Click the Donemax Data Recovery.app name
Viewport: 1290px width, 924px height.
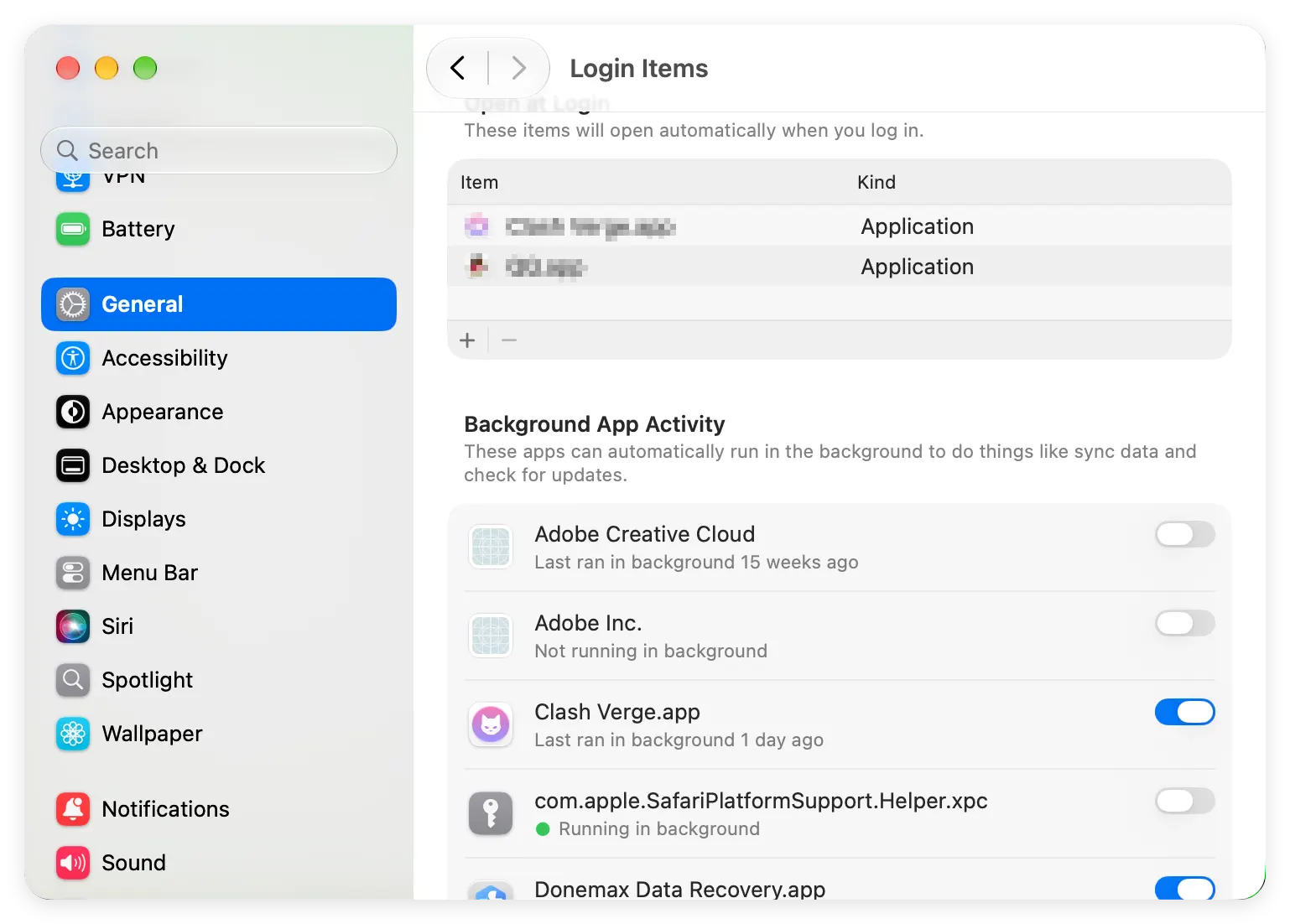tap(680, 889)
